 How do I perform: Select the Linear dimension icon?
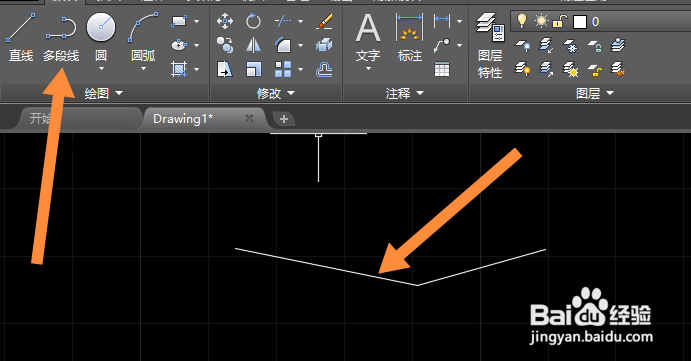coord(442,20)
